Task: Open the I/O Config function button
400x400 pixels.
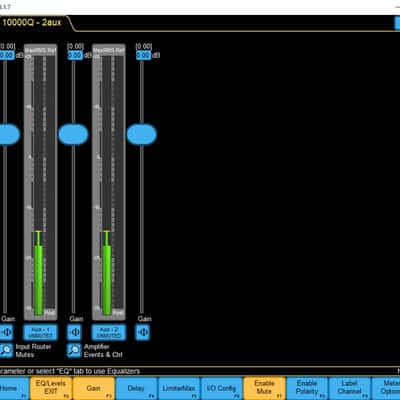Action: click(x=221, y=388)
